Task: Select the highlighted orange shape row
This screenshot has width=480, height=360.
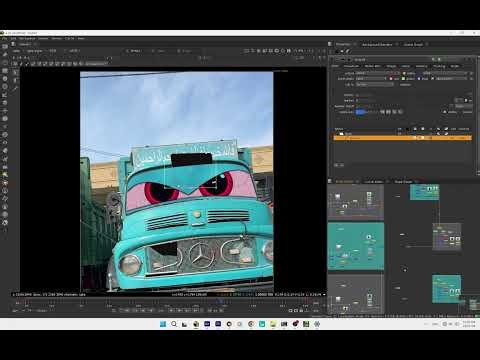Action: pos(403,138)
